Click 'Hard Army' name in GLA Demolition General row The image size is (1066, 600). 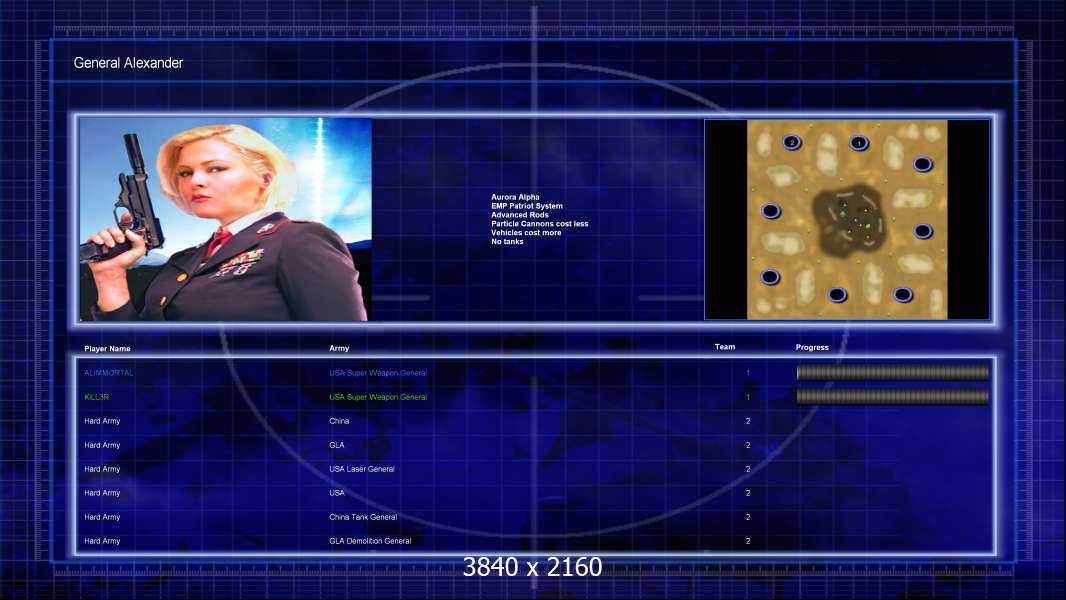[102, 541]
